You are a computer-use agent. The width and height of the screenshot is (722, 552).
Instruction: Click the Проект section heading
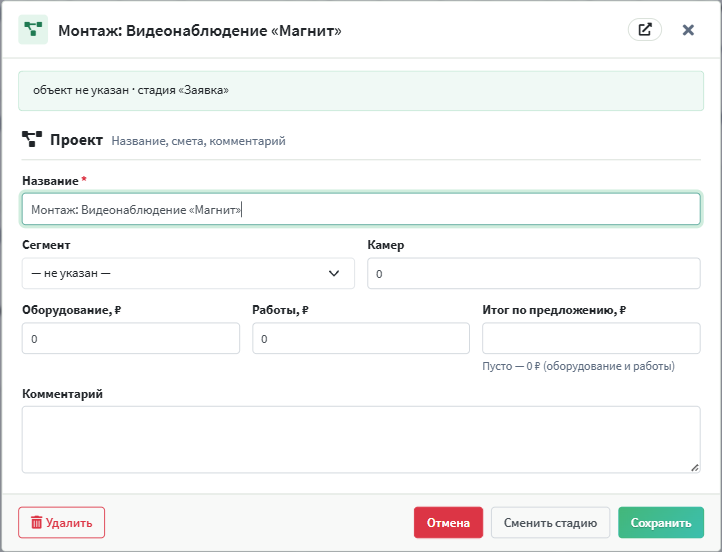[x=76, y=139]
